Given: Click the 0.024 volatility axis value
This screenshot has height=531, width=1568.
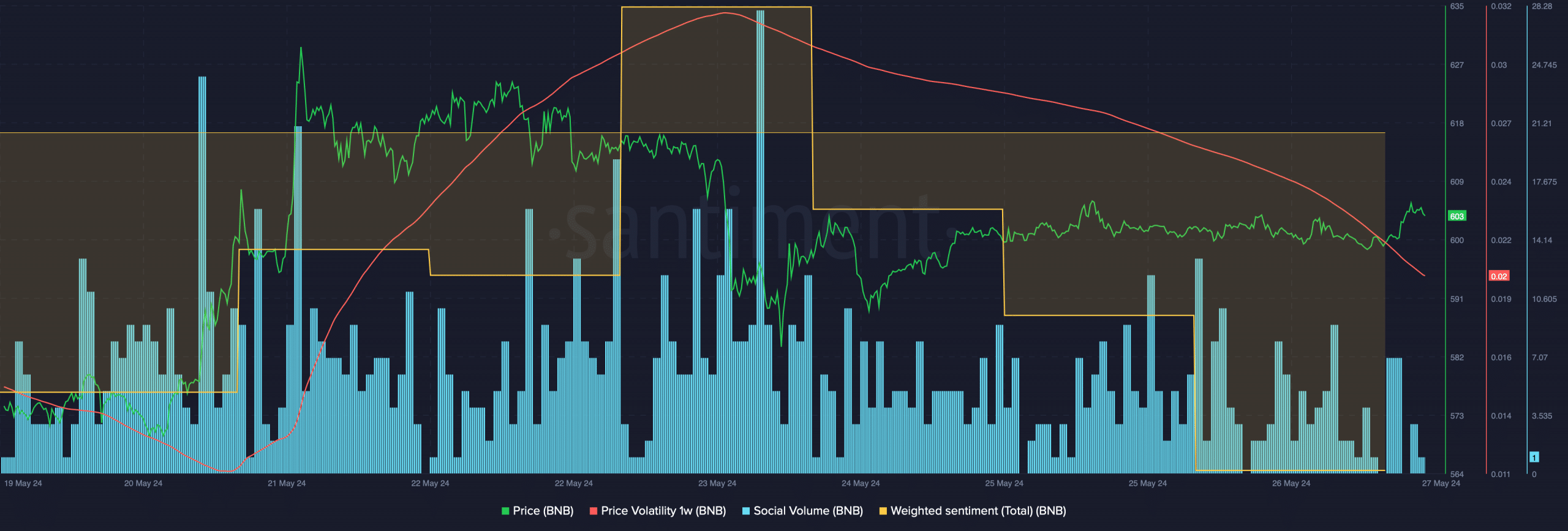Looking at the screenshot, I should pos(1501,182).
